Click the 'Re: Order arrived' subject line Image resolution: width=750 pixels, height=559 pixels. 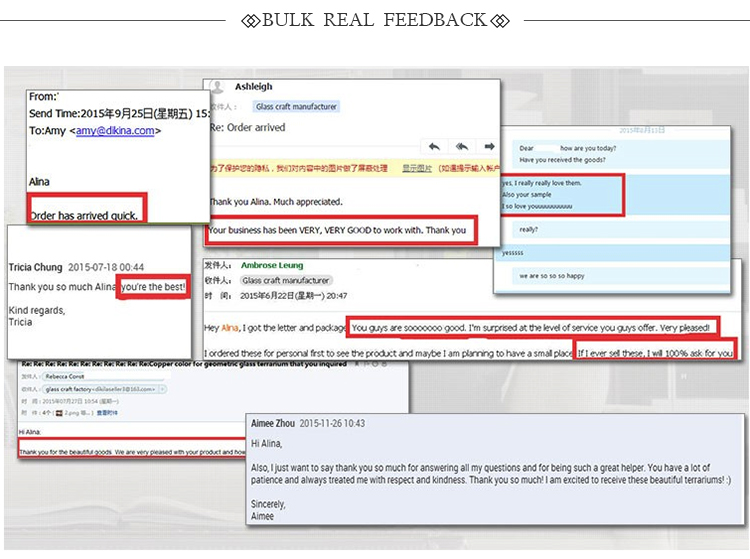(x=246, y=128)
